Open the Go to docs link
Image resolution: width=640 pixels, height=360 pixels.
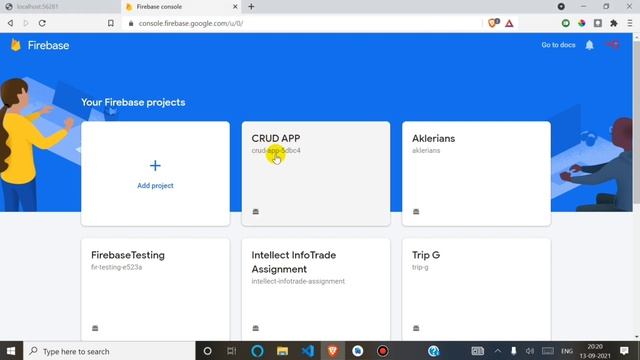click(x=558, y=45)
